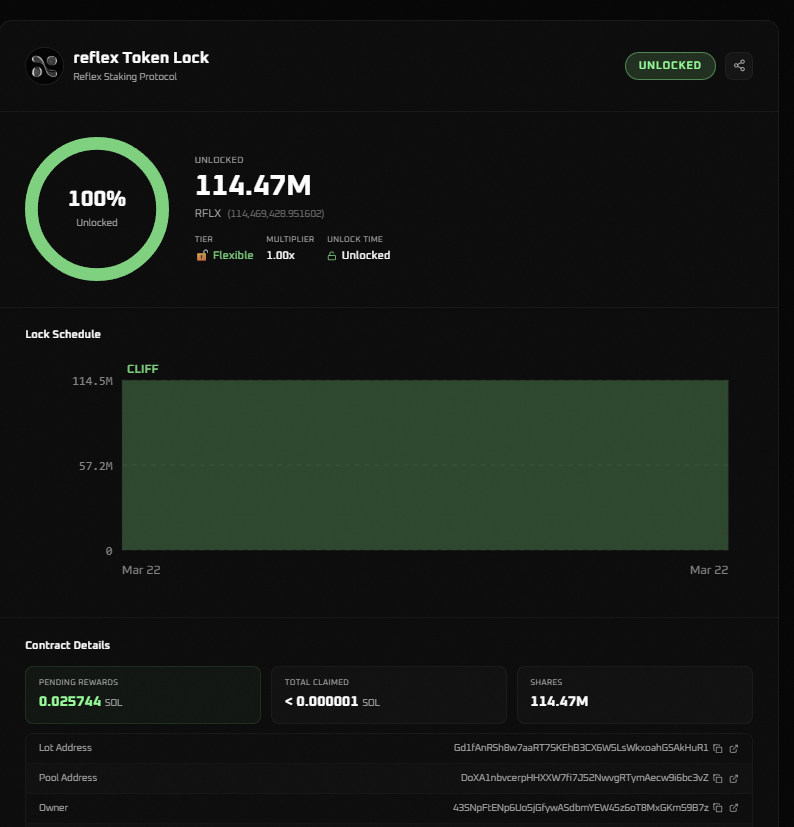The image size is (794, 827).
Task: Open Owner address in external explorer
Action: [733, 807]
